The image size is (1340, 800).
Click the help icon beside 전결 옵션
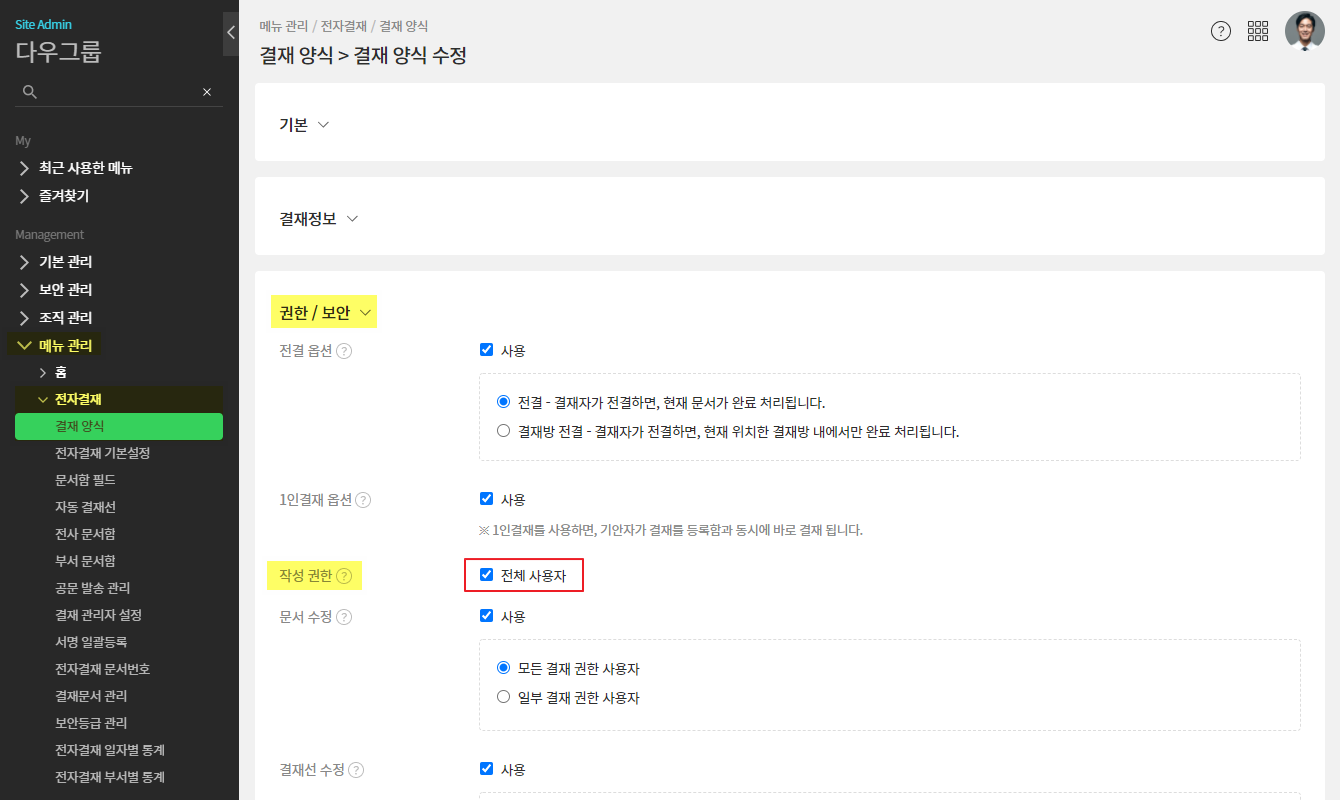pyautogui.click(x=344, y=351)
